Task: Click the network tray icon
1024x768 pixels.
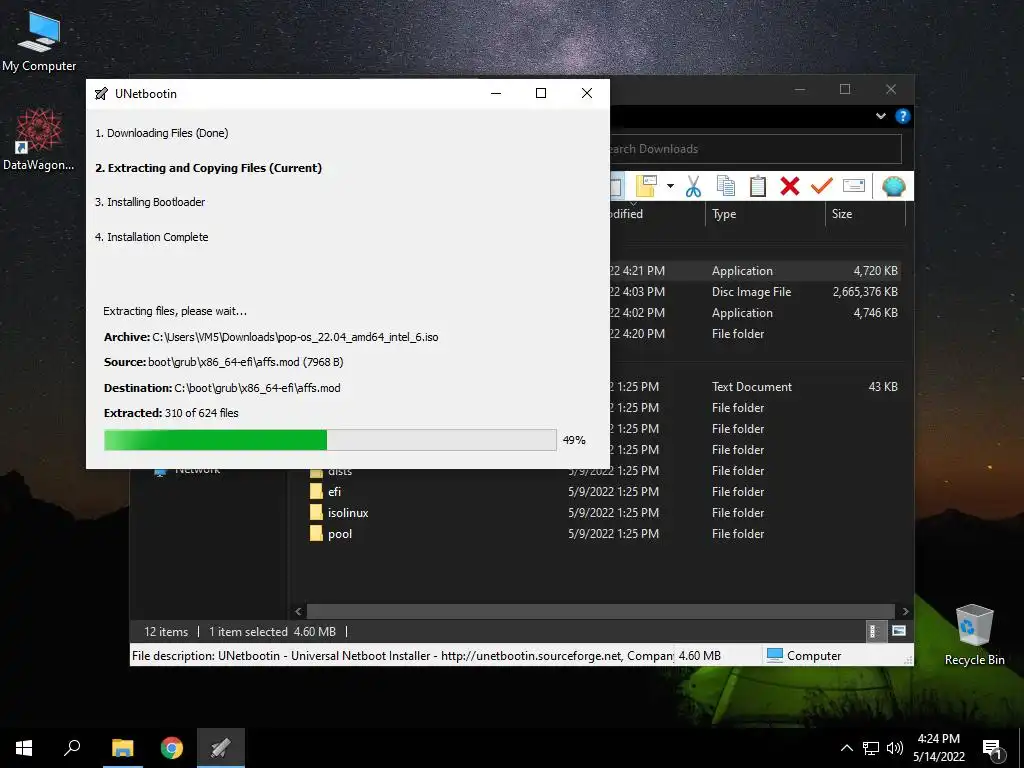Action: pyautogui.click(x=871, y=748)
